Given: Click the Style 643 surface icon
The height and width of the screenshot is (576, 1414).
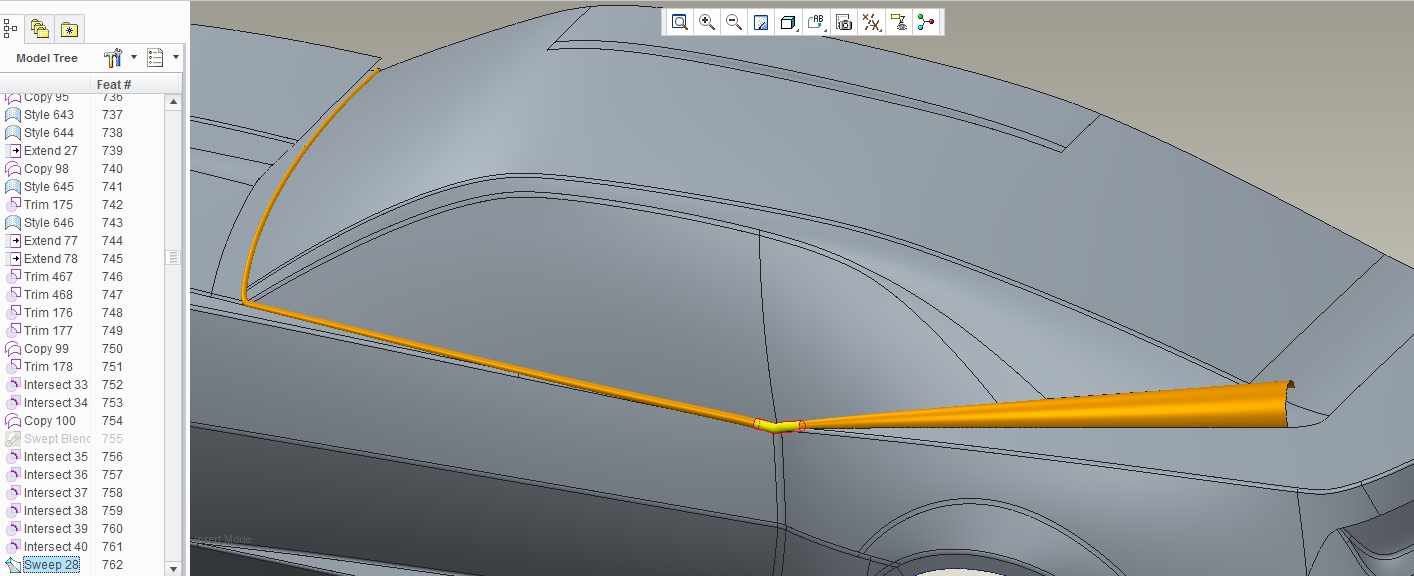Looking at the screenshot, I should 13,115.
